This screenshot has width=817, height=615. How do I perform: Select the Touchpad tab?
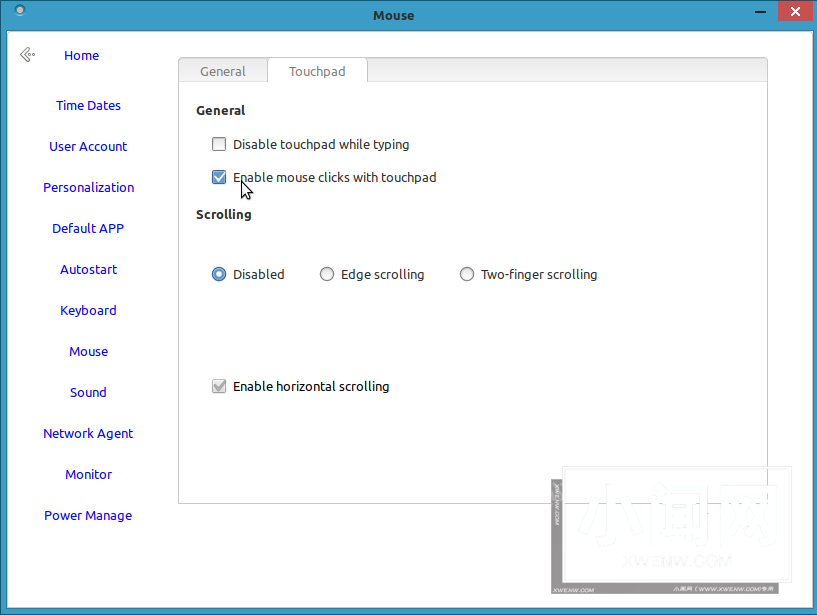(317, 71)
